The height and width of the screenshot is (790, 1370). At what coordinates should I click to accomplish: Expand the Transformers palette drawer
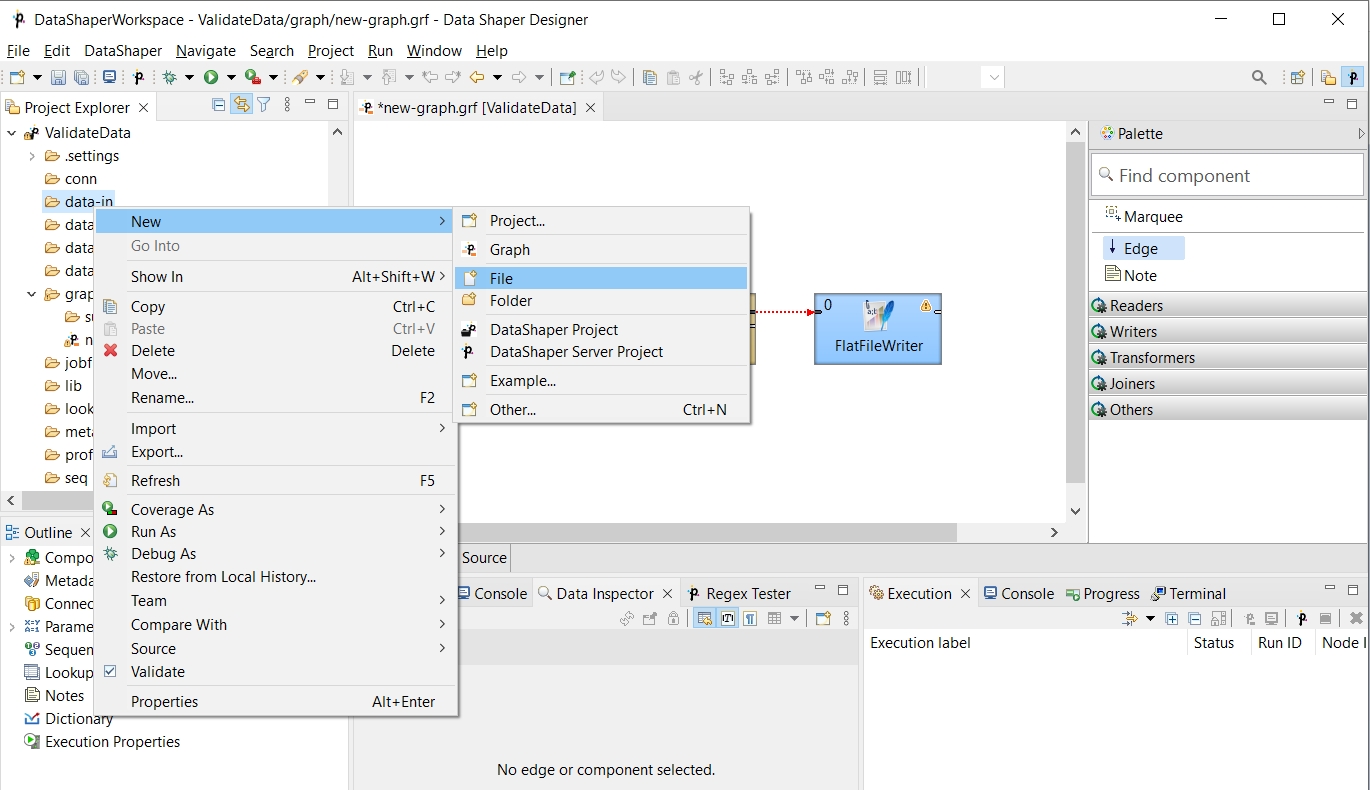pyautogui.click(x=1228, y=357)
